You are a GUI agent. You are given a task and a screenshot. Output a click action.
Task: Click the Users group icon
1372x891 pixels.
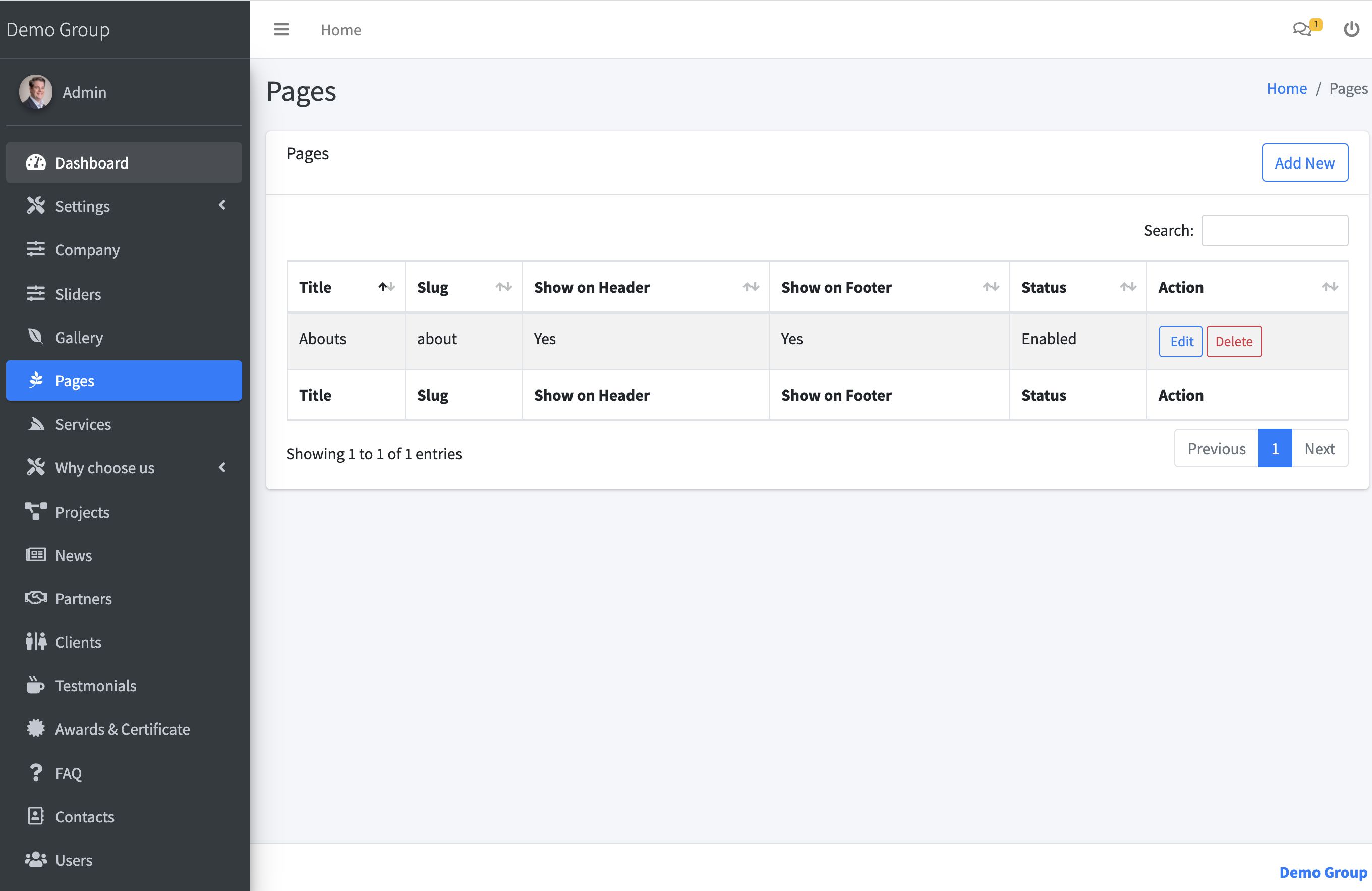pos(36,860)
